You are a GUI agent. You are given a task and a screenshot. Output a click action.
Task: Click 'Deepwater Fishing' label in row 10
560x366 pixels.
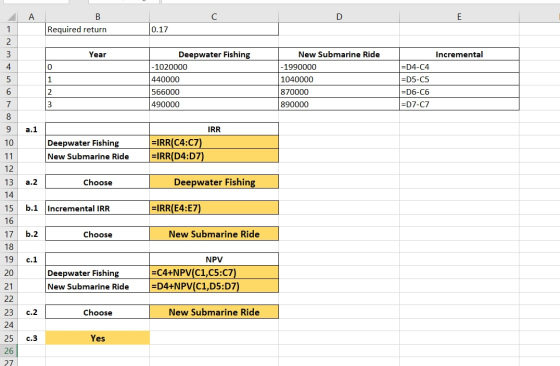tap(98, 142)
